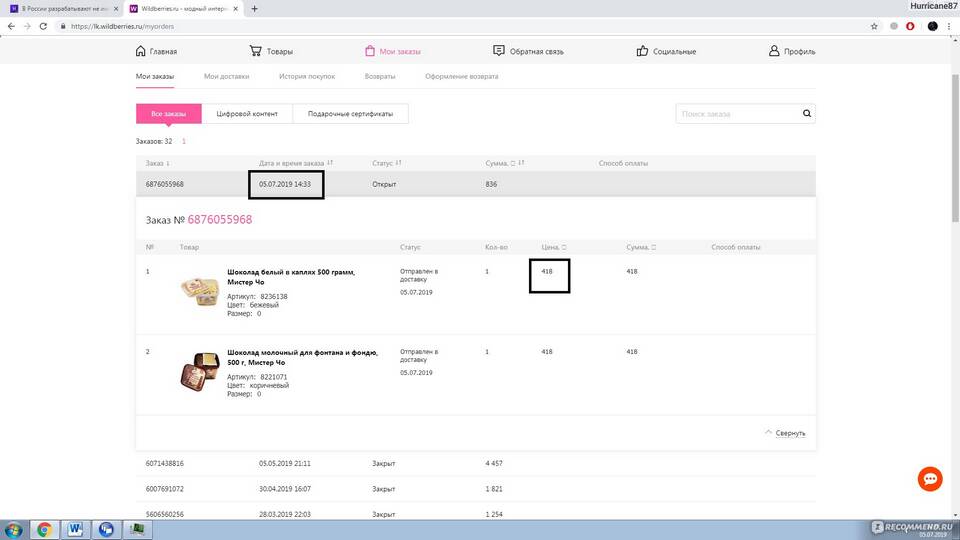Switch to the Мои доставки tab
Screen dimensions: 960x540
226,76
